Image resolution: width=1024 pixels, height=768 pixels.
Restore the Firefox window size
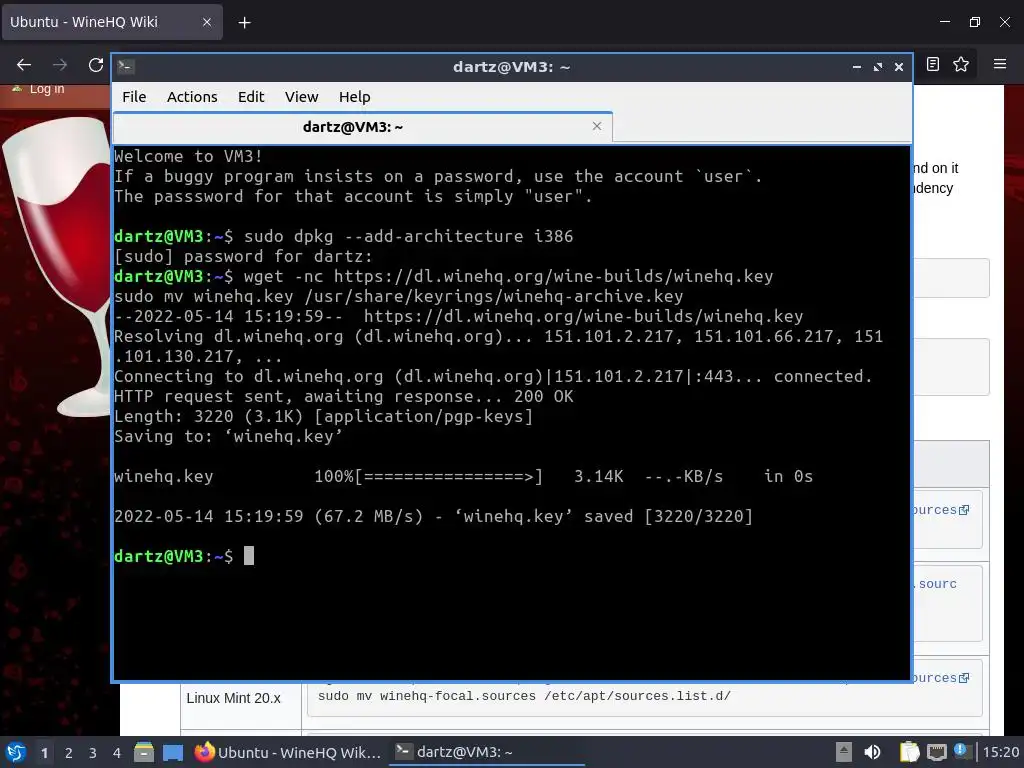click(x=975, y=22)
